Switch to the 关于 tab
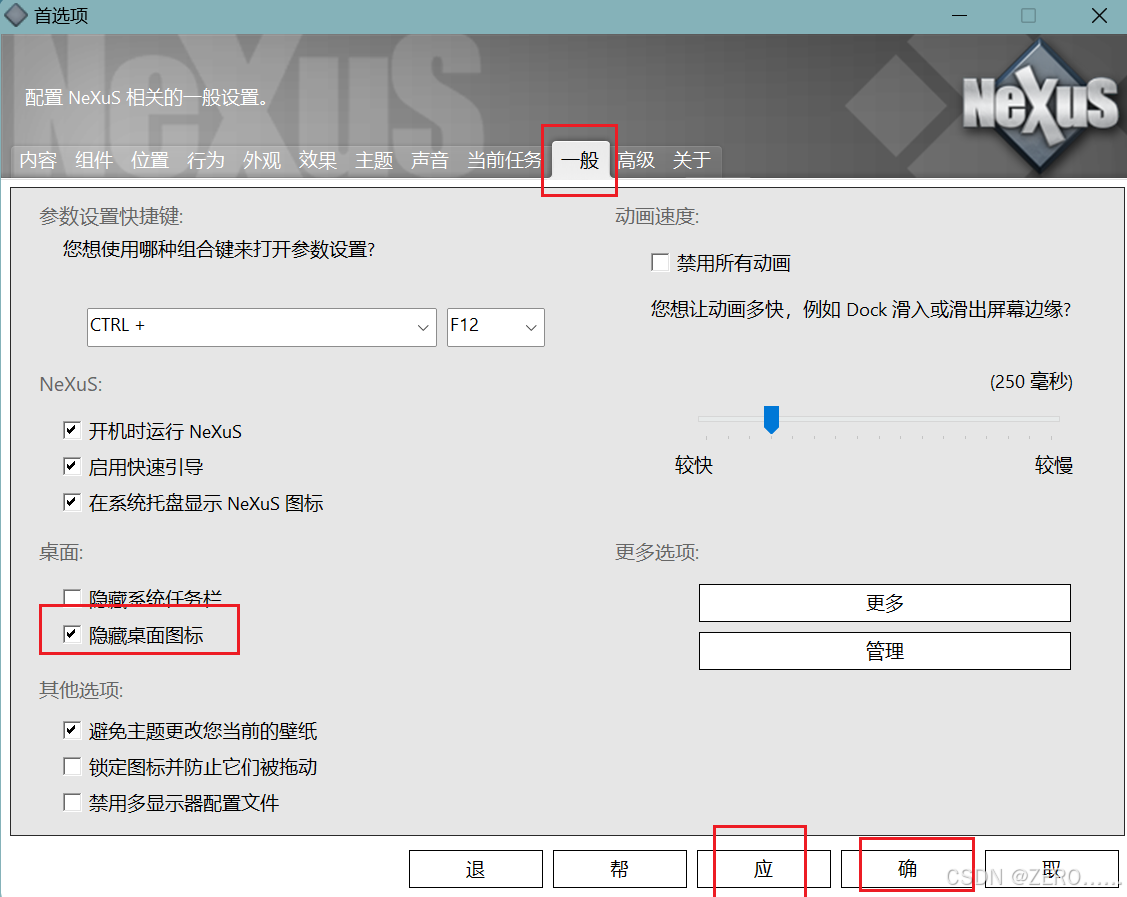 tap(692, 160)
